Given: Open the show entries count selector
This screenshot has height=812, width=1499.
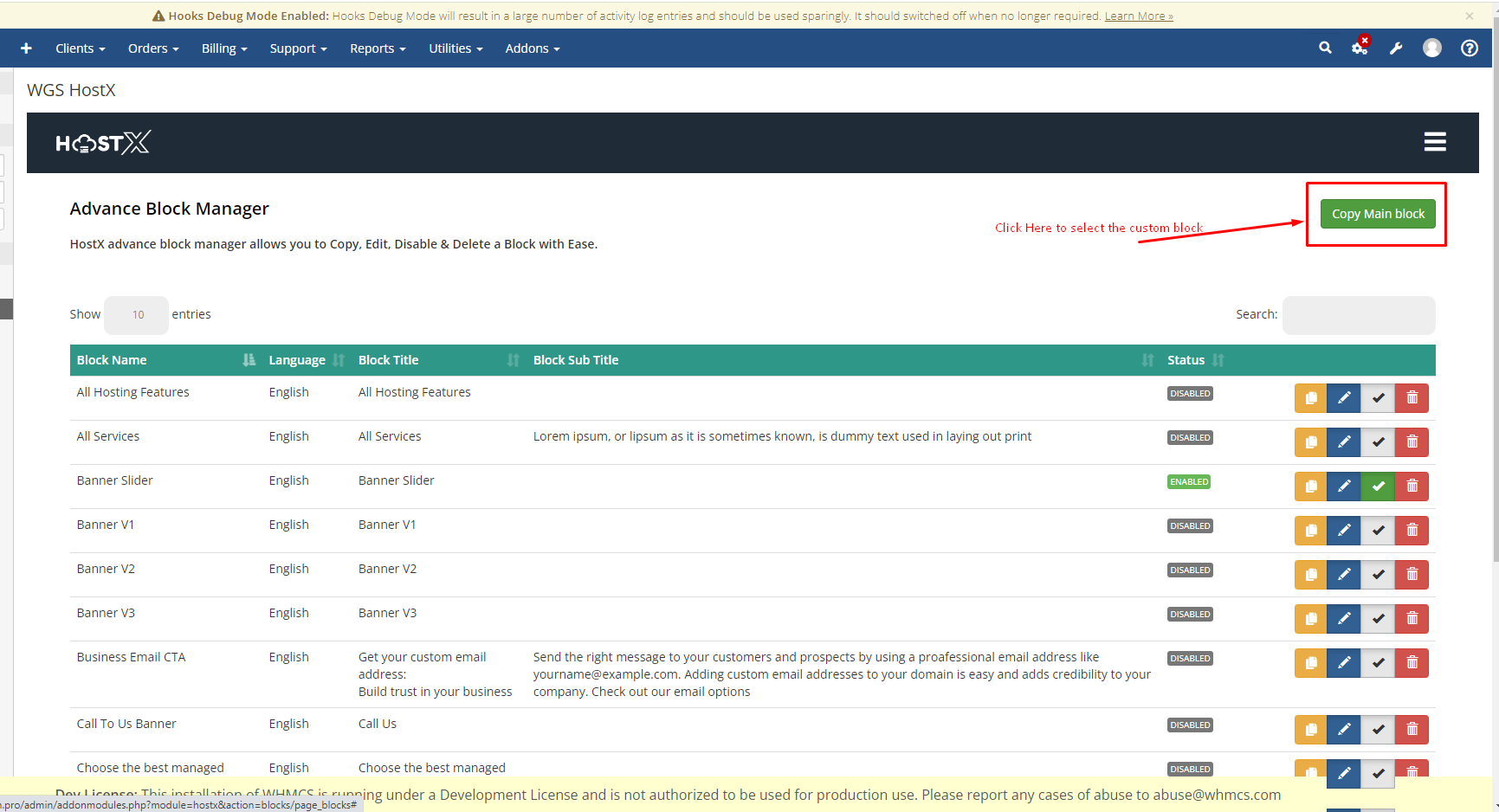Looking at the screenshot, I should coord(136,315).
